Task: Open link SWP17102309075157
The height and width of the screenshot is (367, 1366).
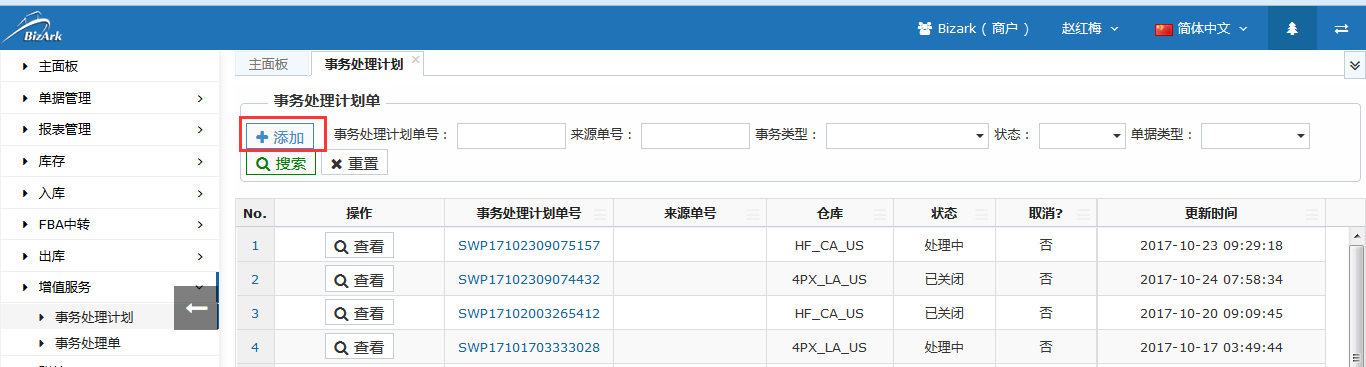Action: [529, 245]
